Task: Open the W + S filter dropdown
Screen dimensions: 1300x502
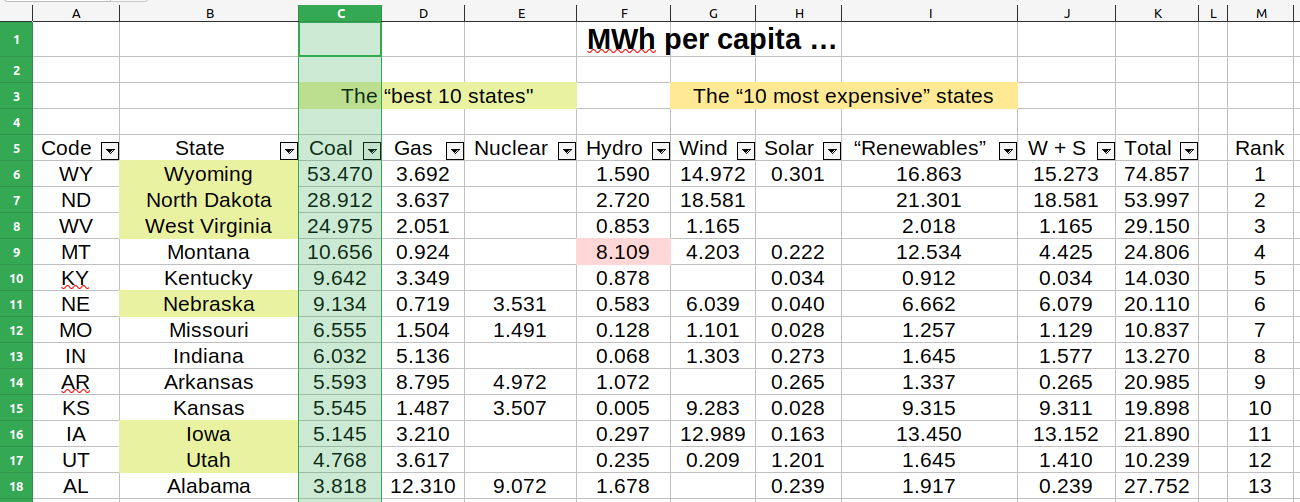Action: point(1105,150)
